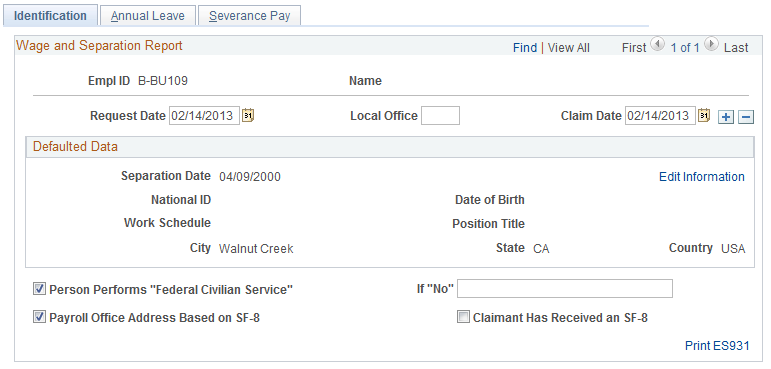The image size is (771, 369).
Task: Open the Edit Information link
Action: click(x=702, y=177)
